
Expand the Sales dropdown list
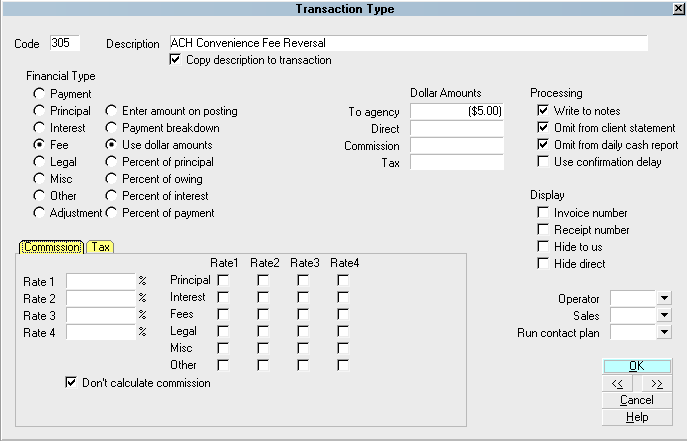664,315
